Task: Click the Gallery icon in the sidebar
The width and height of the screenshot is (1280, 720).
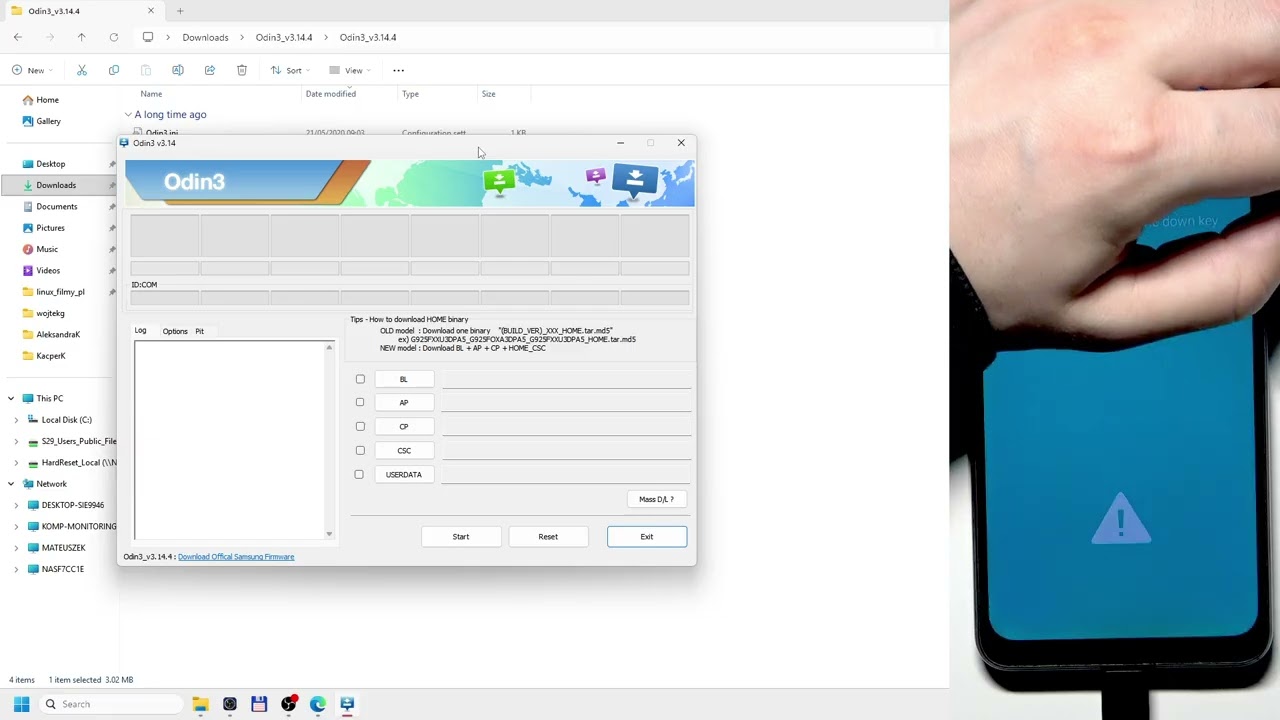Action: (x=28, y=121)
